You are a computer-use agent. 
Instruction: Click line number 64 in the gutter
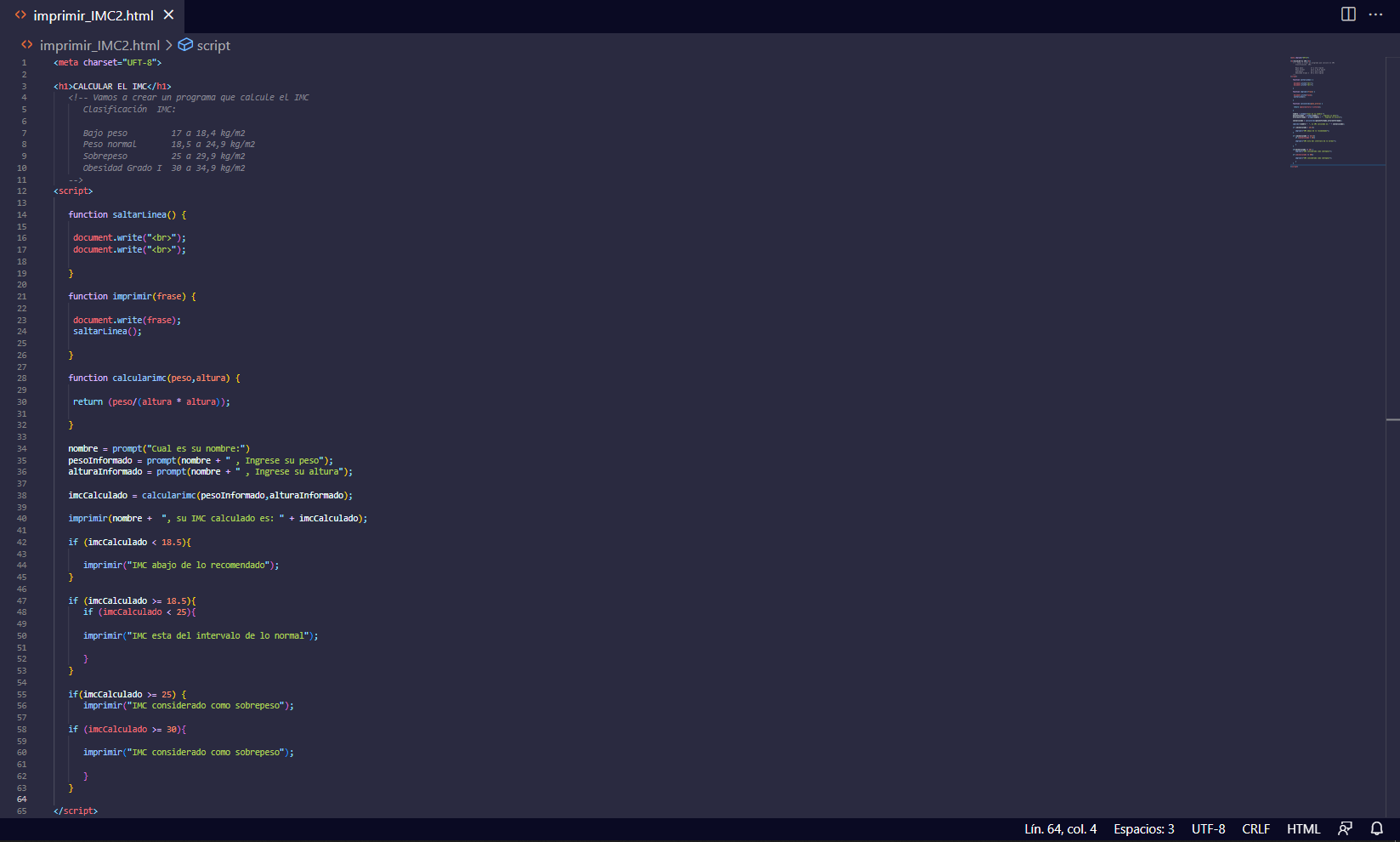pyautogui.click(x=21, y=799)
